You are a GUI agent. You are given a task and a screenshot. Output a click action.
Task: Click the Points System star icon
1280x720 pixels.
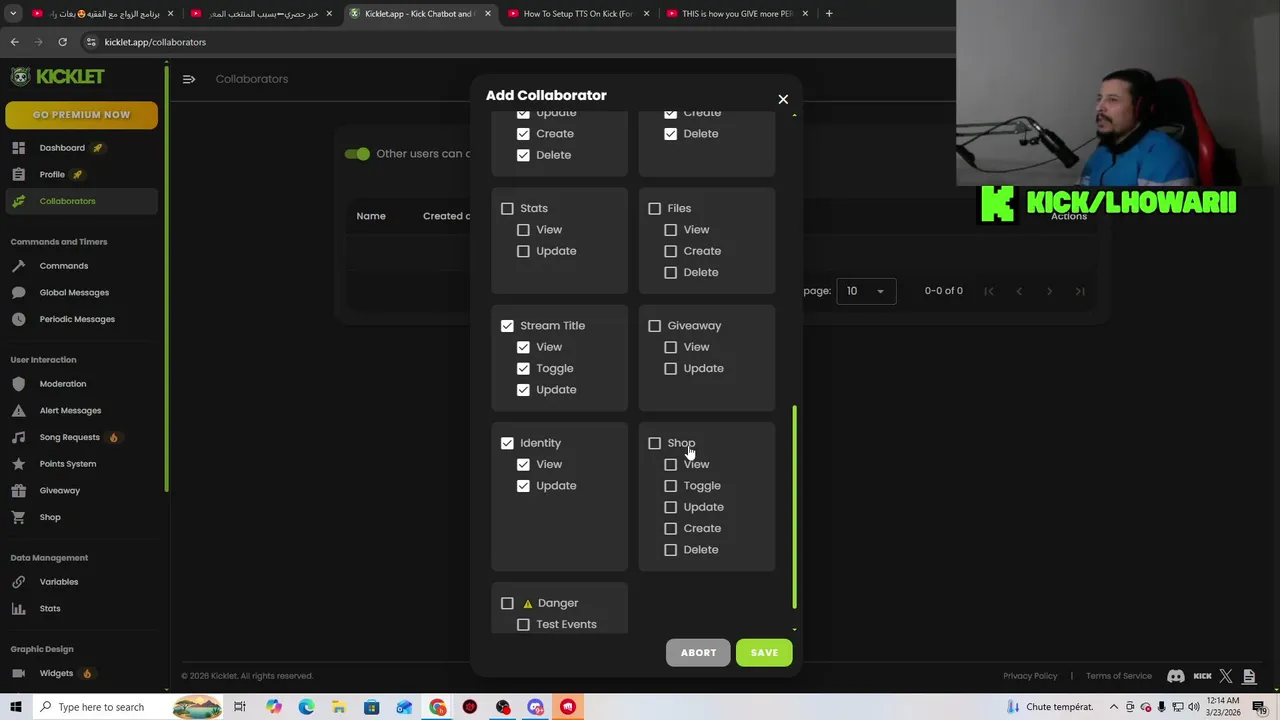point(18,464)
